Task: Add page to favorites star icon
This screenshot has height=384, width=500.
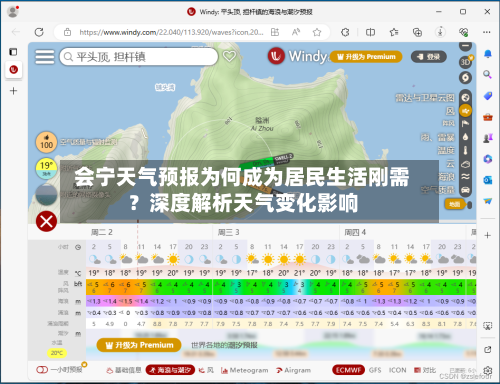Action: click(317, 32)
